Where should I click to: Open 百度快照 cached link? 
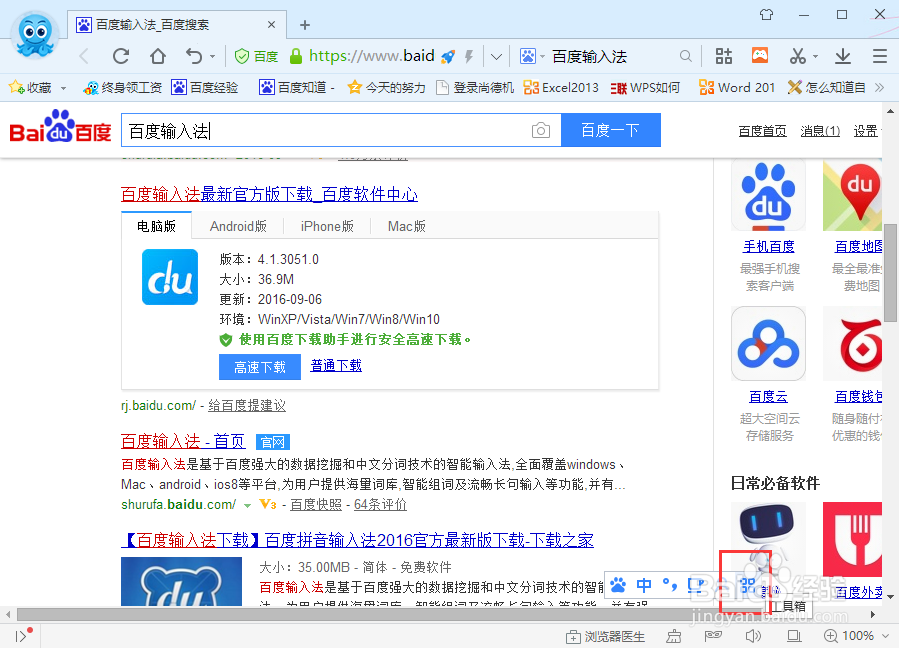coord(316,505)
